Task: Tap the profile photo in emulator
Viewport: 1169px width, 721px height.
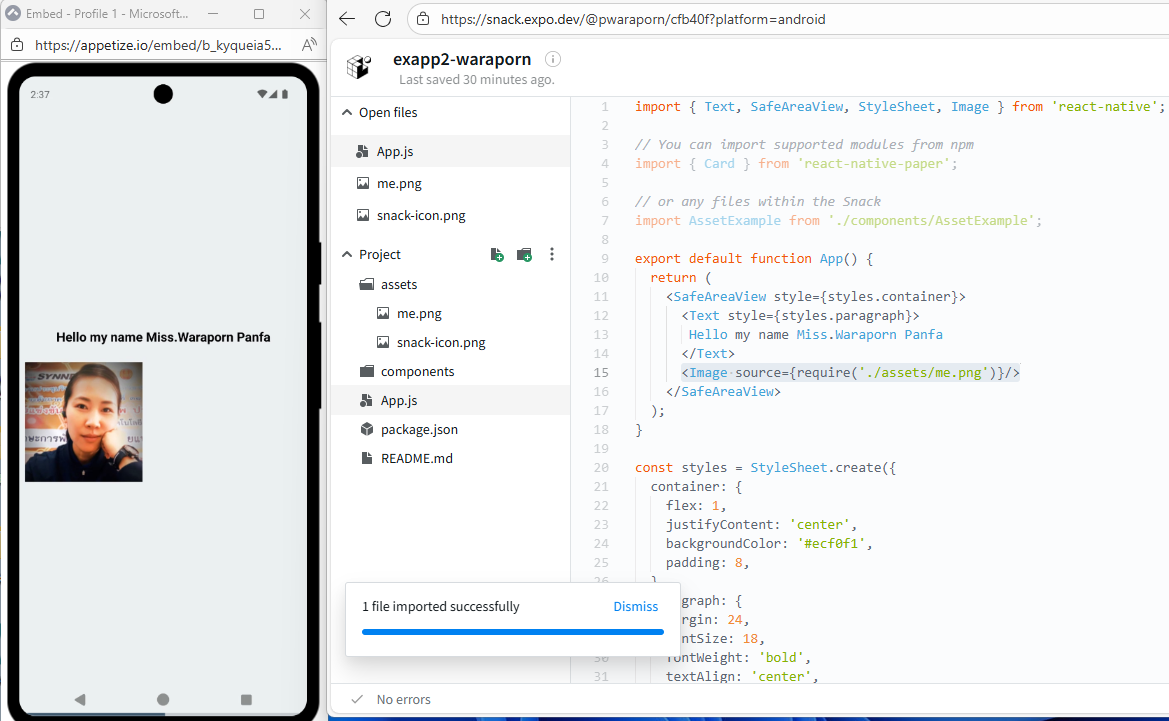Action: click(84, 422)
